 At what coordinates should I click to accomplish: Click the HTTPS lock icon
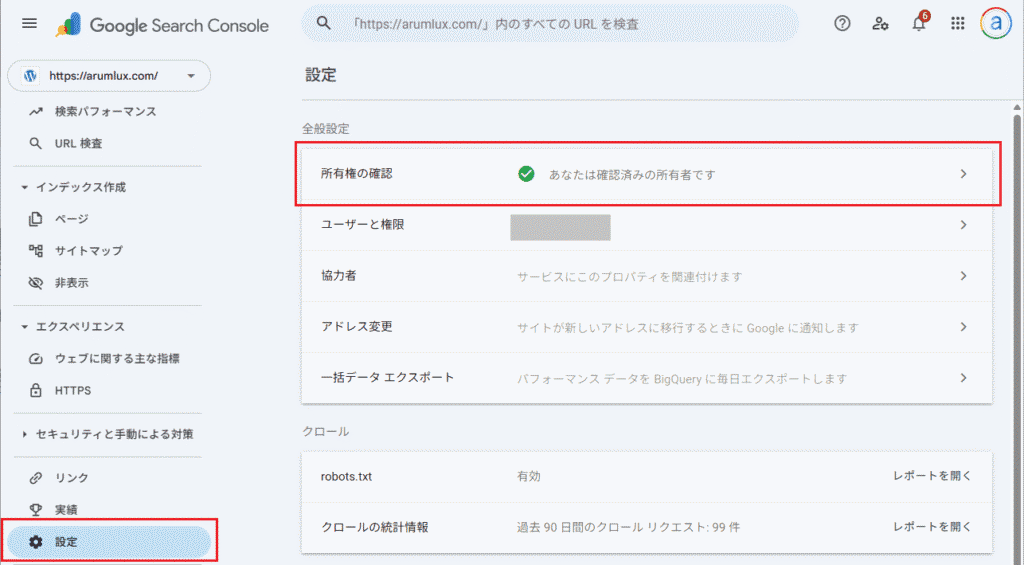[36, 390]
